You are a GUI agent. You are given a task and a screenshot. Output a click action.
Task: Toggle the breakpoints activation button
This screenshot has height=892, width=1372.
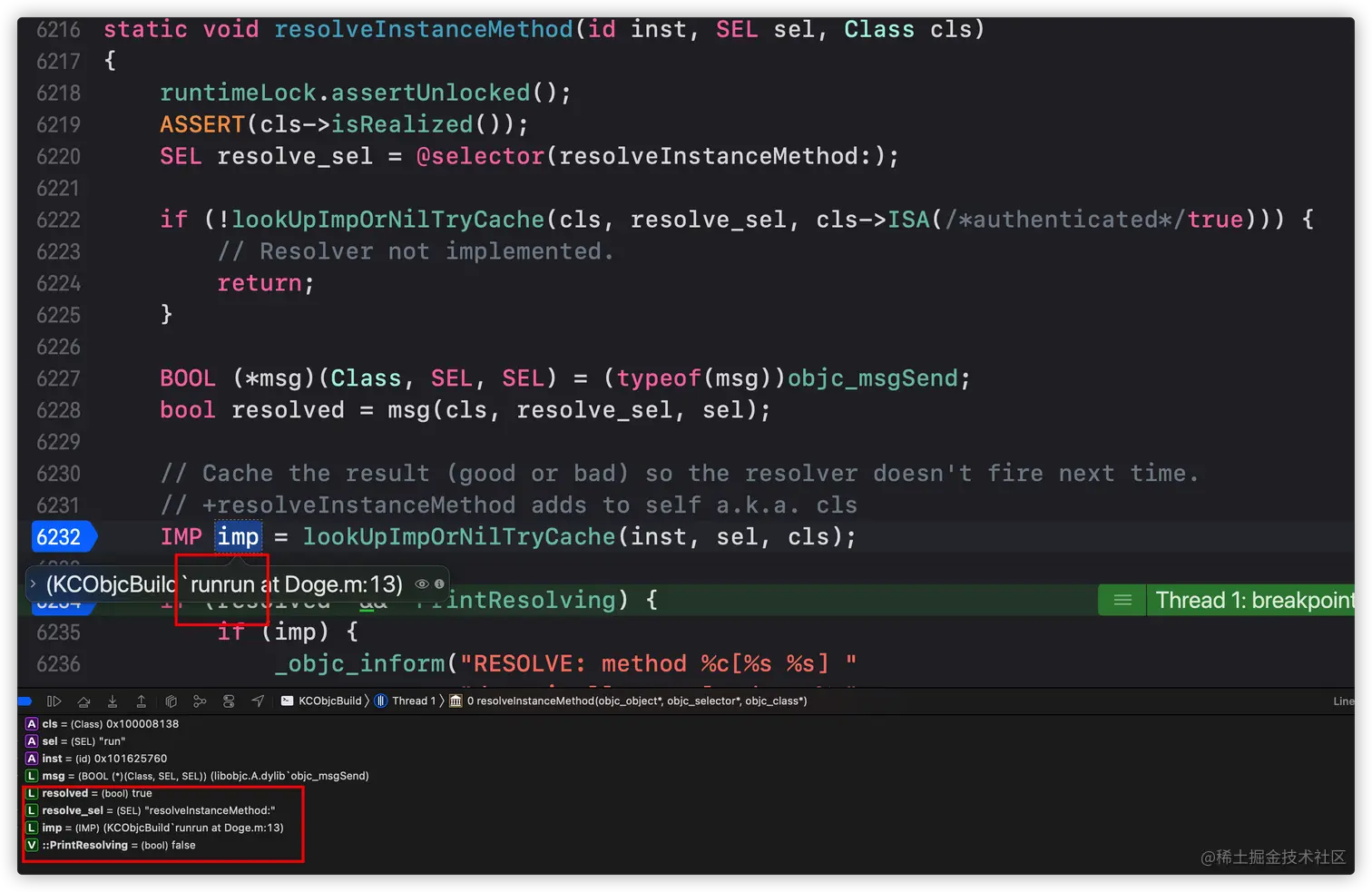[25, 701]
